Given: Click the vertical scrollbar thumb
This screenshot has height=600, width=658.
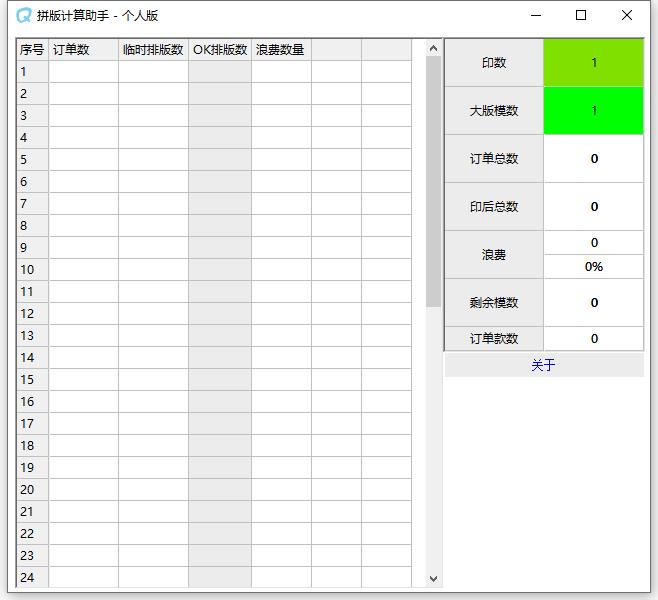Looking at the screenshot, I should (433, 180).
